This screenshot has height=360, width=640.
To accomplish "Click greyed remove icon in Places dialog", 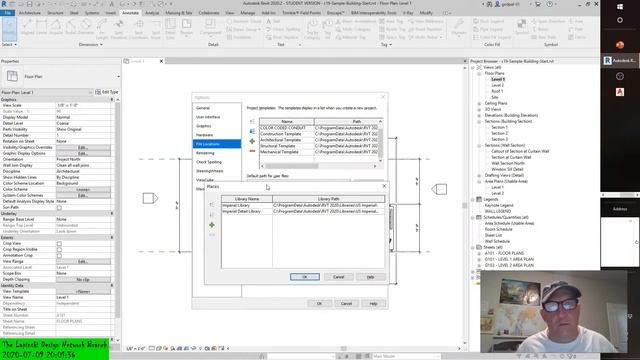I will click(212, 235).
